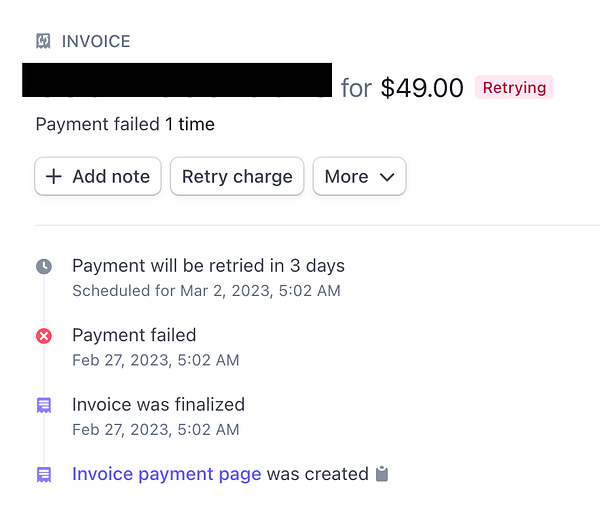Viewport: 600px width, 520px height.
Task: Select the 'Payment failed' timeline event
Action: click(134, 335)
